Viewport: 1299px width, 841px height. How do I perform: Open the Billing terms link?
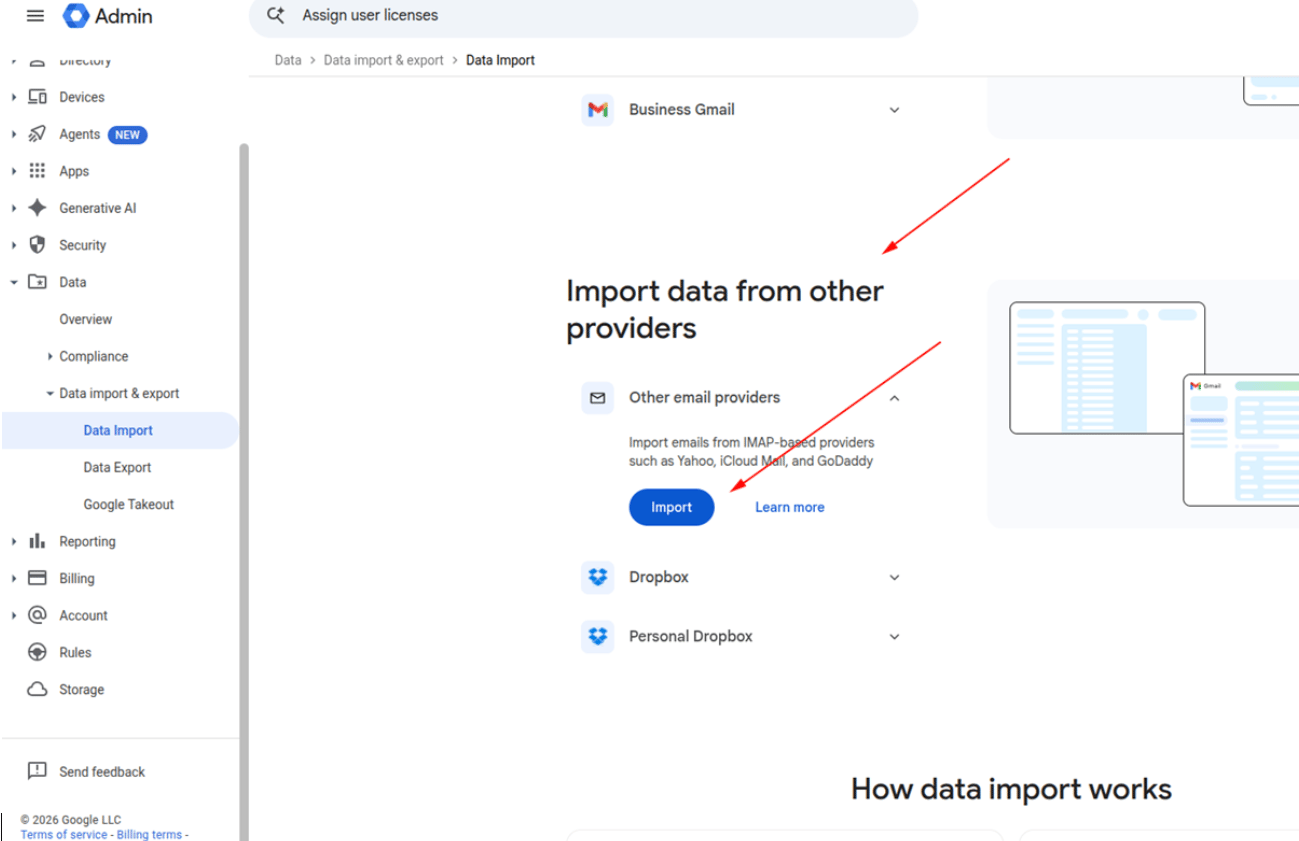149,834
